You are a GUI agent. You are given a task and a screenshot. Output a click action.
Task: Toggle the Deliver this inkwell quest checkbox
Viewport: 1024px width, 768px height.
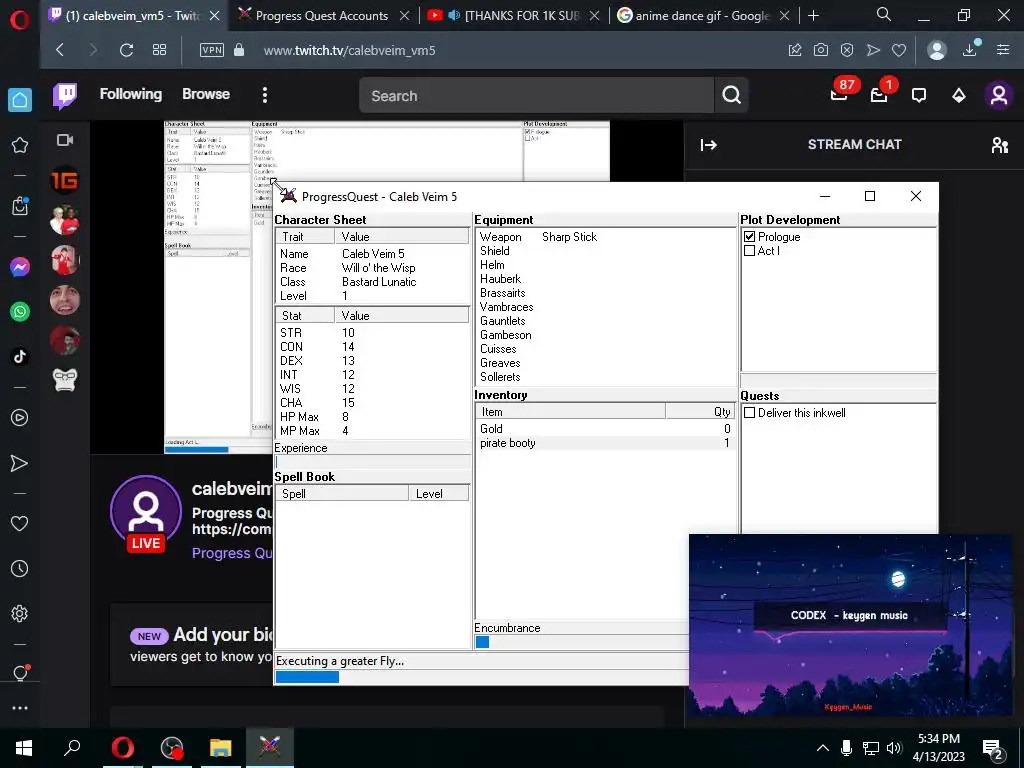750,413
